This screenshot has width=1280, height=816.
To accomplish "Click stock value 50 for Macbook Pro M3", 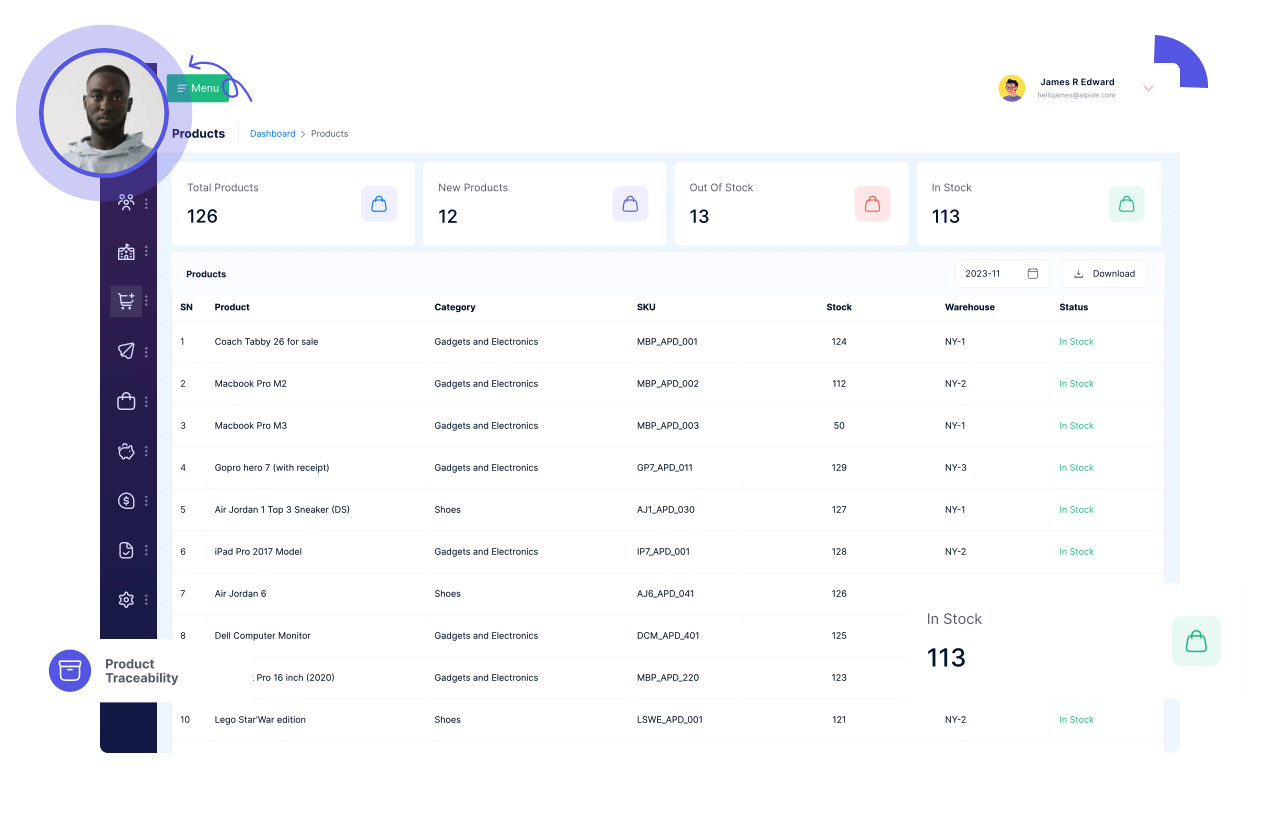I will click(839, 426).
